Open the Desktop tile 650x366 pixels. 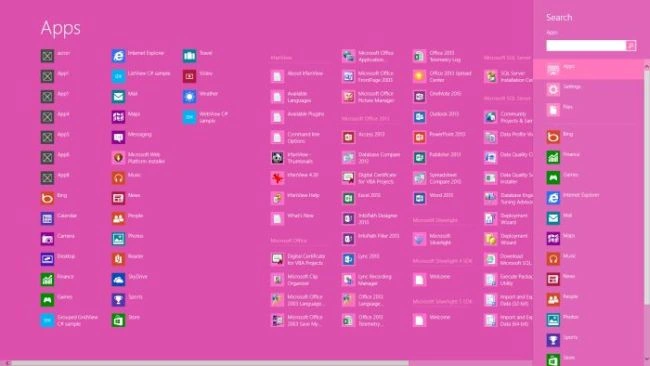click(58, 259)
